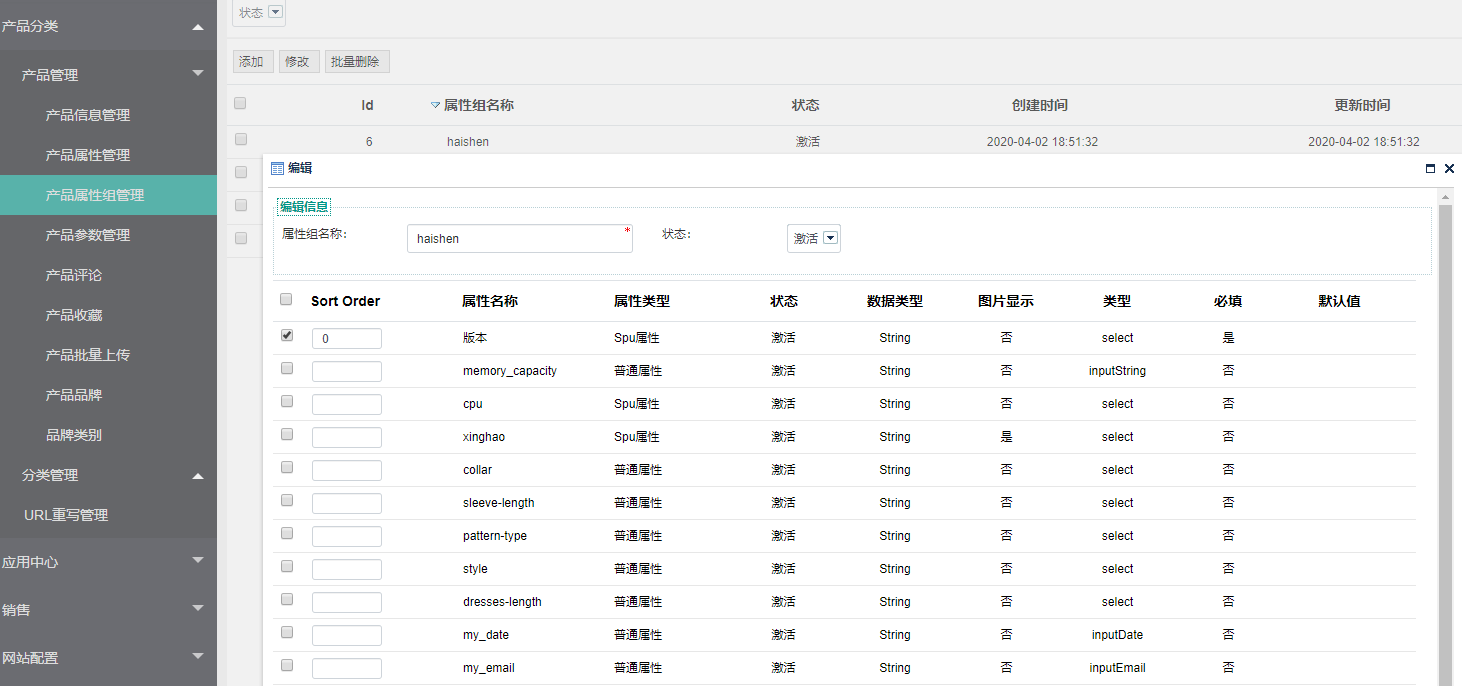The image size is (1462, 686).
Task: Open the 产品品牌 menu item
Action: coord(74,395)
